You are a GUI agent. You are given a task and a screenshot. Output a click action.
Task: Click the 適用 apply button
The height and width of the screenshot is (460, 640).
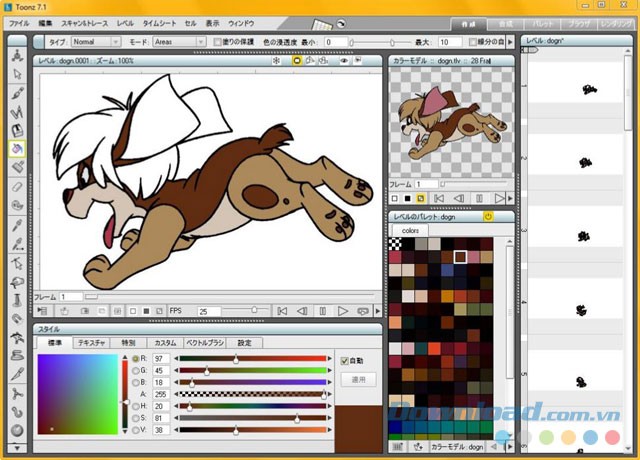click(x=358, y=380)
